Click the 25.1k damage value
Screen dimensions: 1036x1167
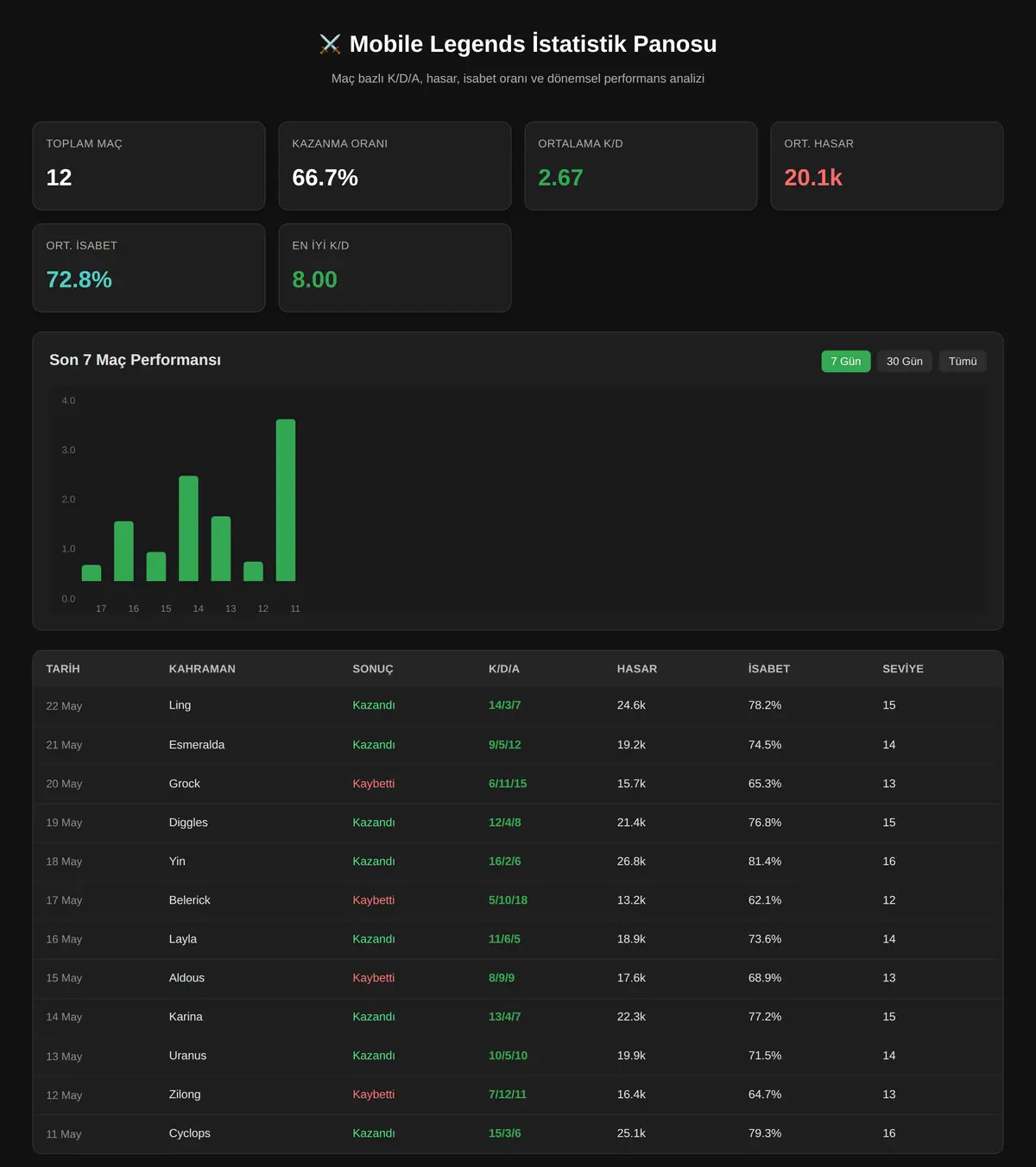pyautogui.click(x=631, y=1133)
